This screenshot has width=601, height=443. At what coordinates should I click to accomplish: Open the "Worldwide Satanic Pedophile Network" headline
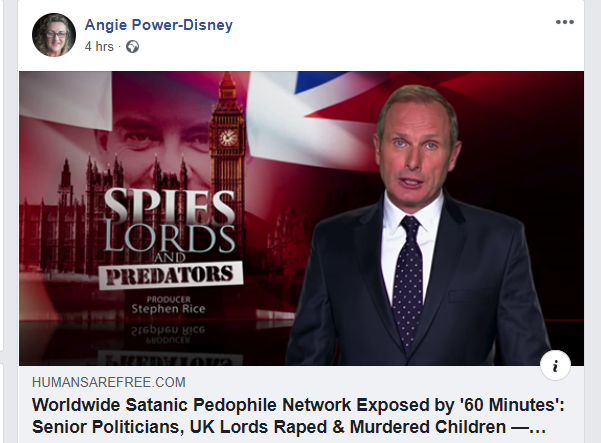[298, 405]
